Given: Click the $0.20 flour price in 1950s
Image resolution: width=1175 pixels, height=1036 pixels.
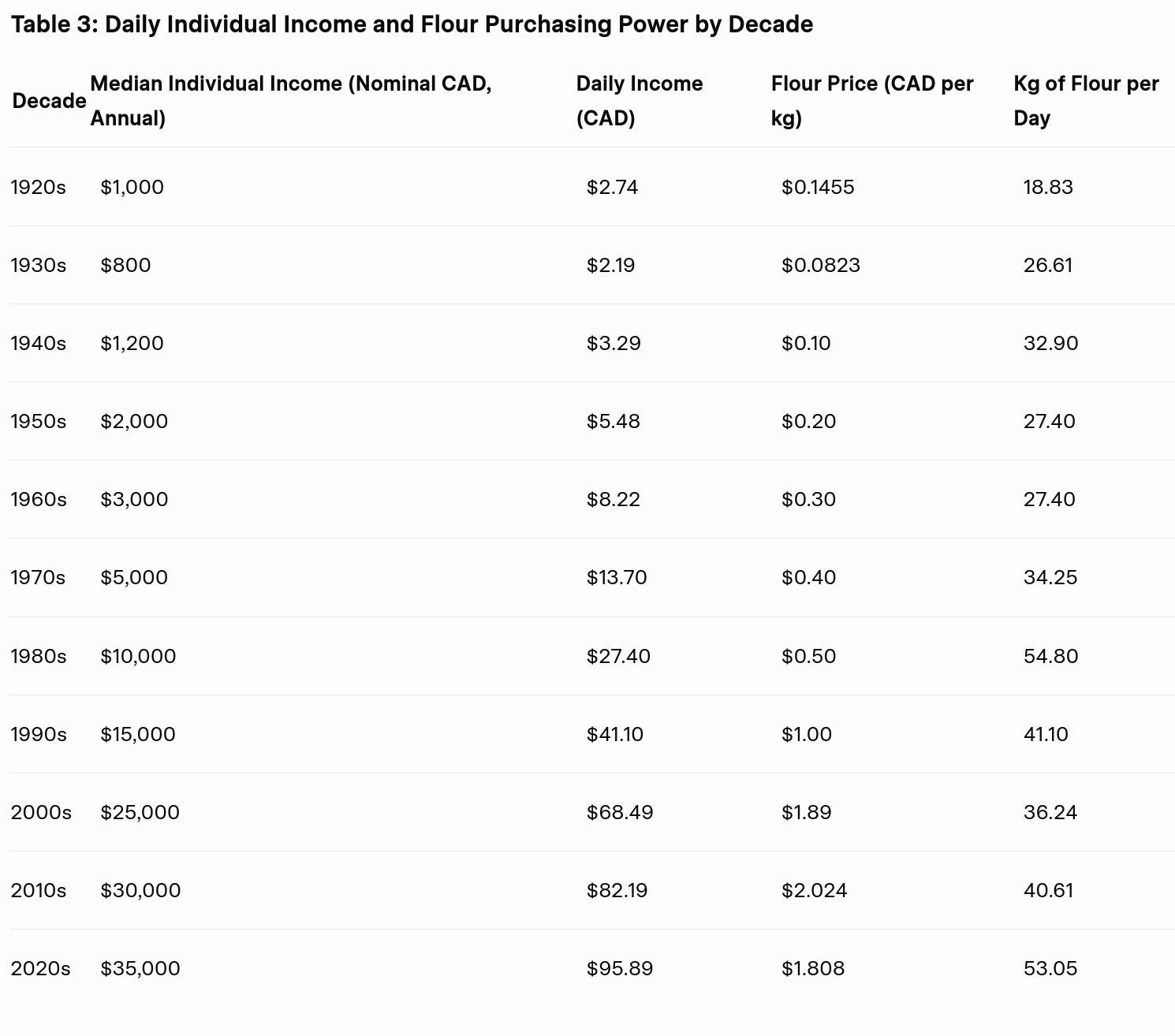Looking at the screenshot, I should coord(808,421).
